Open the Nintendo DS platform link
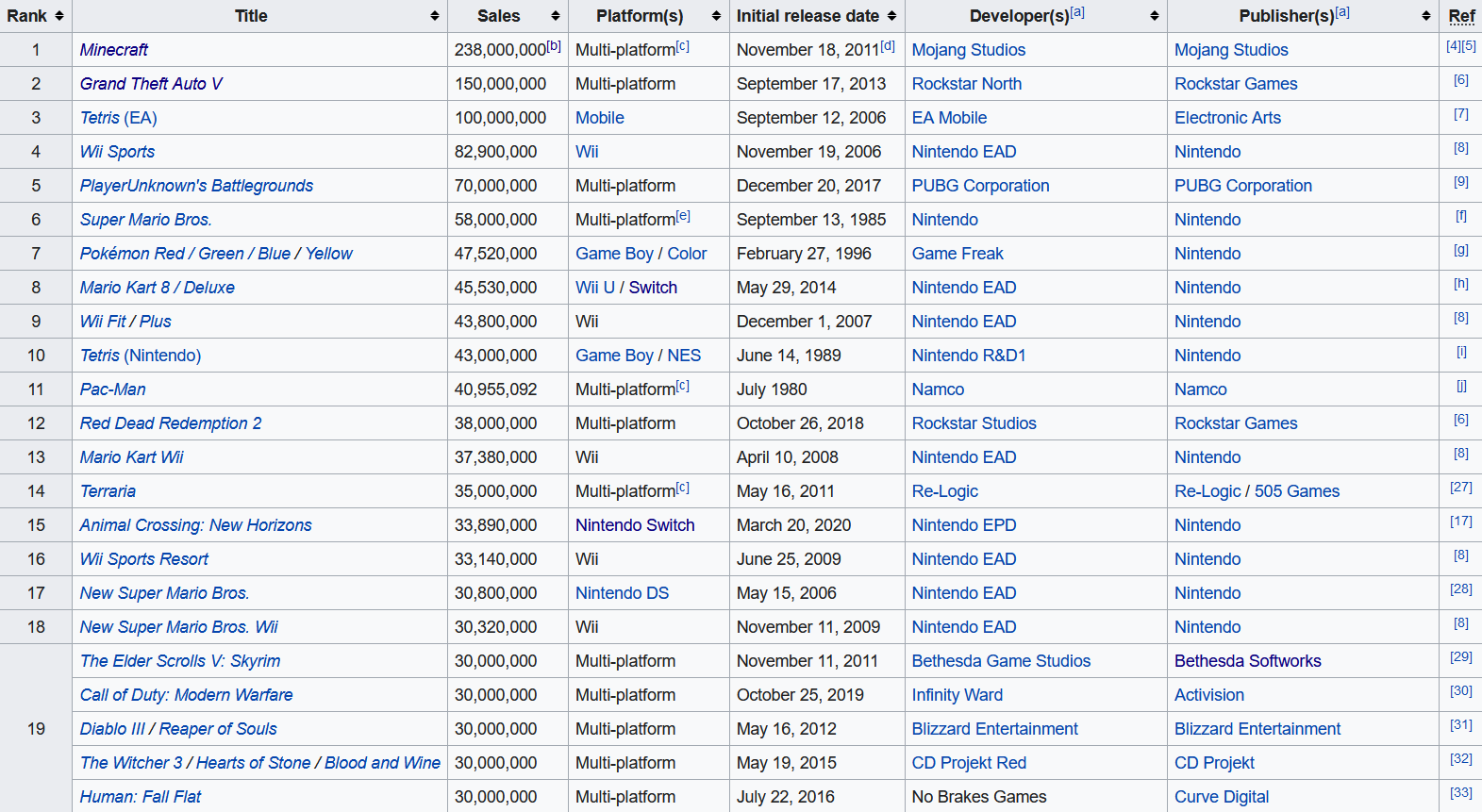1482x812 pixels. coord(622,593)
